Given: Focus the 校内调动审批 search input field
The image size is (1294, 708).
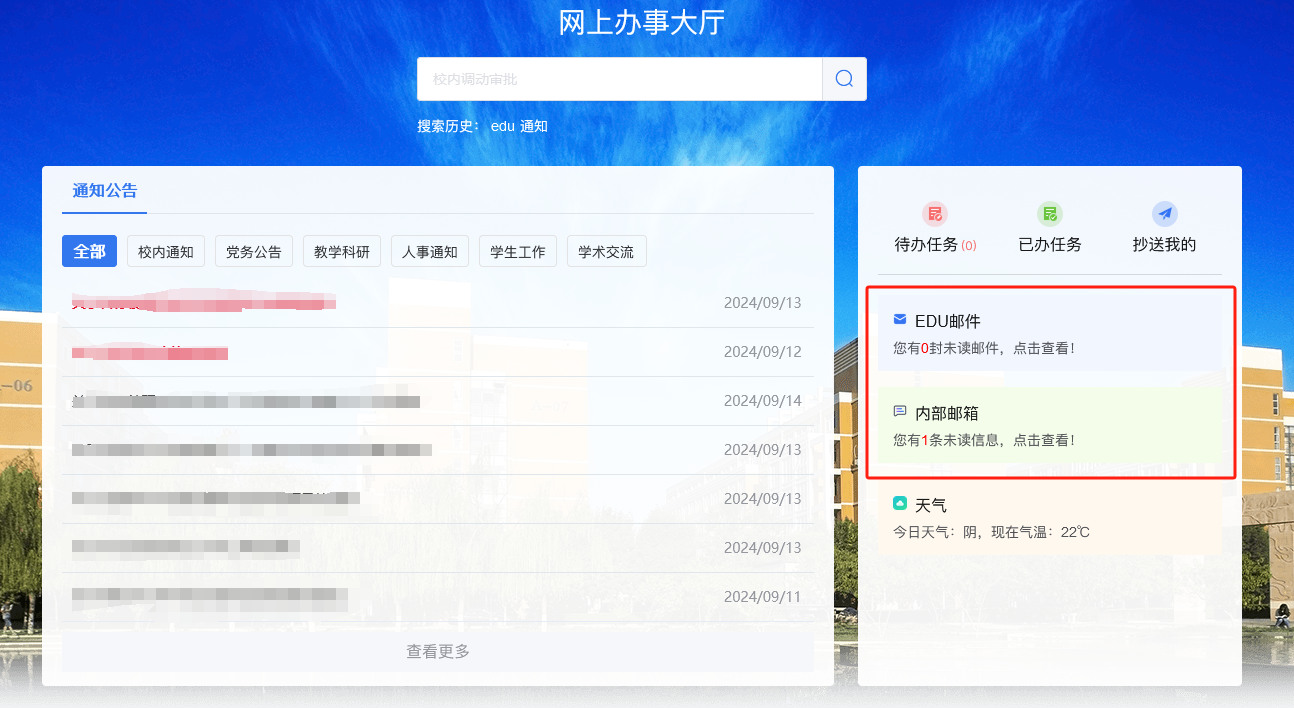Looking at the screenshot, I should (620, 79).
